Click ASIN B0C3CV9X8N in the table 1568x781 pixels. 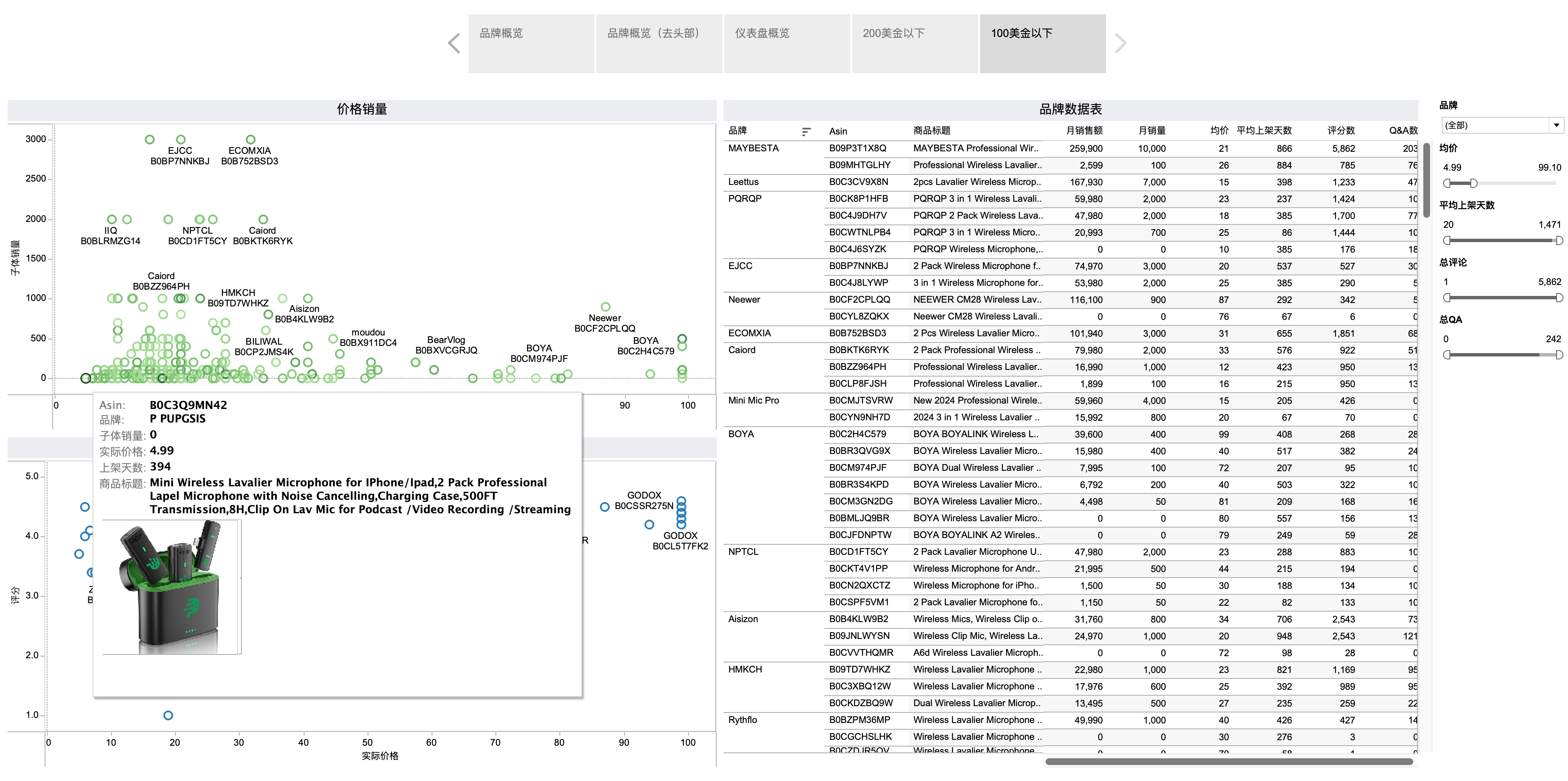(x=858, y=182)
